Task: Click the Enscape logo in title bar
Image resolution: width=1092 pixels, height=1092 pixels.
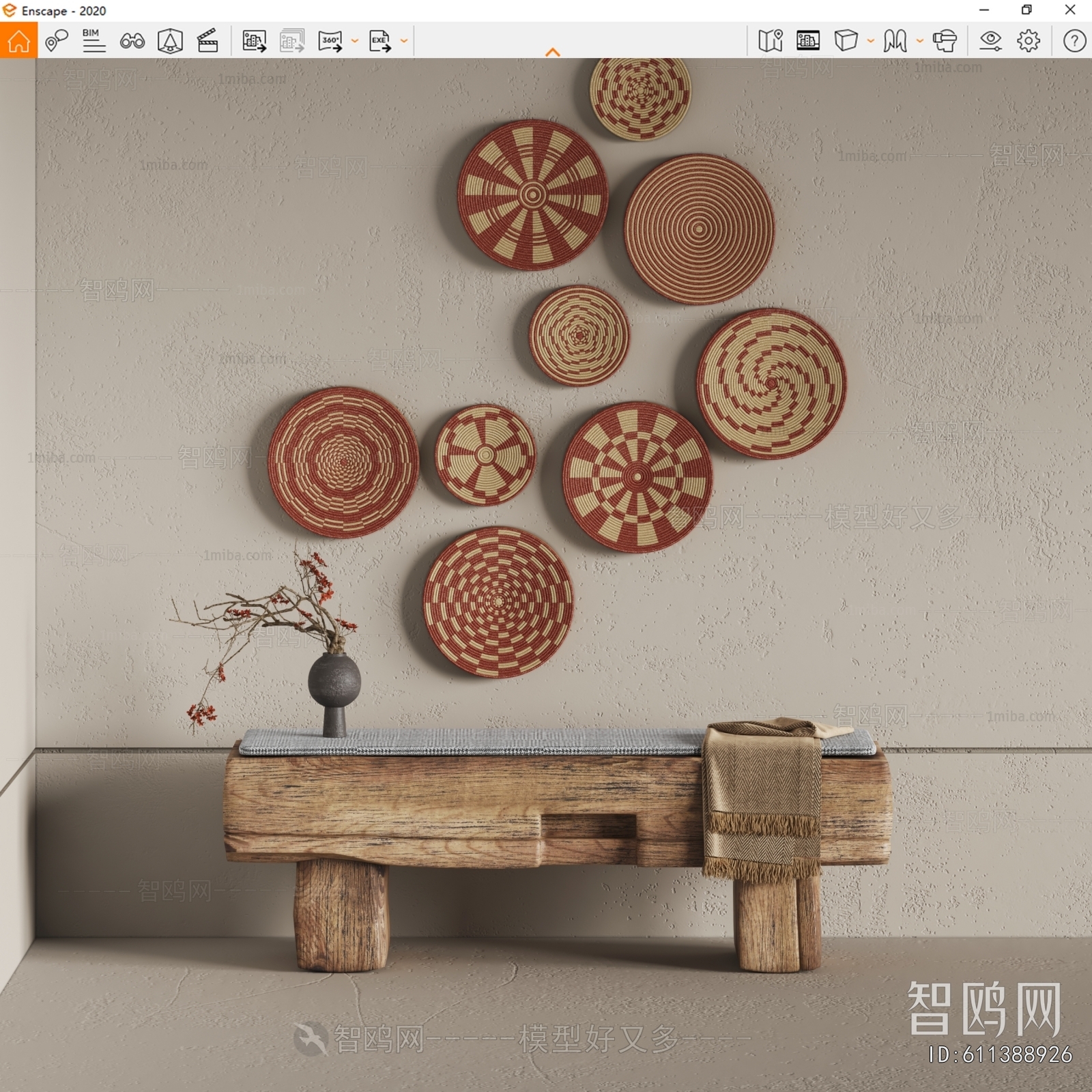Action: pos(10,10)
